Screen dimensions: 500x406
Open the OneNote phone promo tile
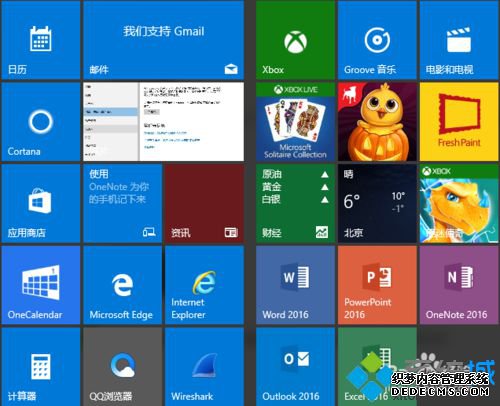123,203
